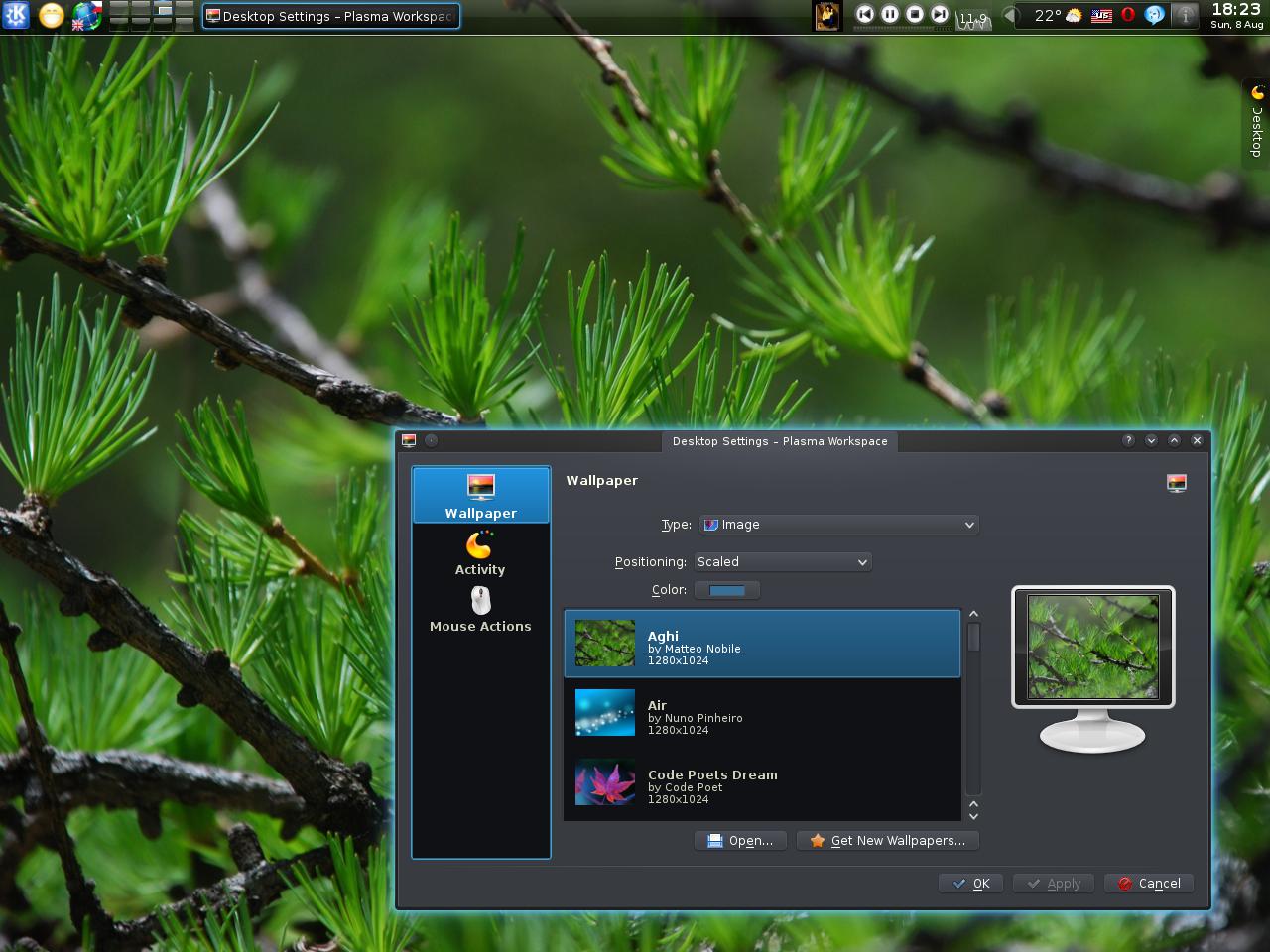Stop playback in the panel media widget
The width and height of the screenshot is (1270, 952).
pyautogui.click(x=915, y=14)
